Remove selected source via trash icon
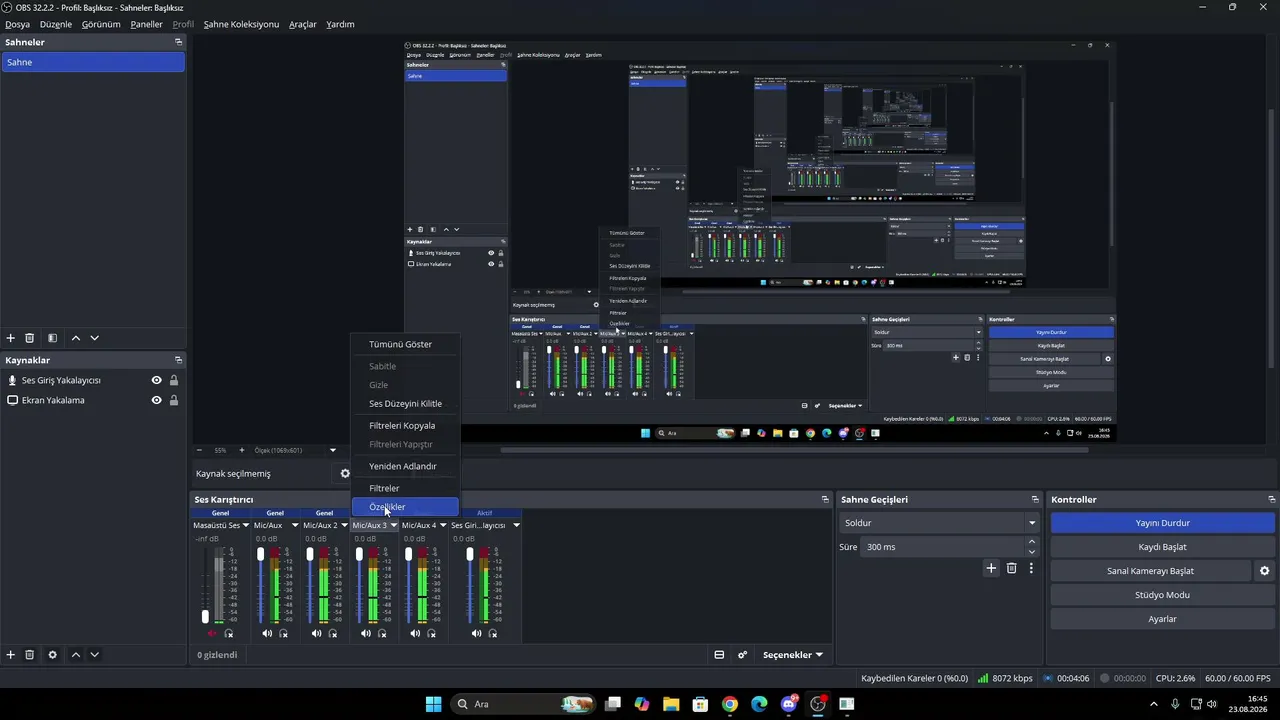 point(30,655)
